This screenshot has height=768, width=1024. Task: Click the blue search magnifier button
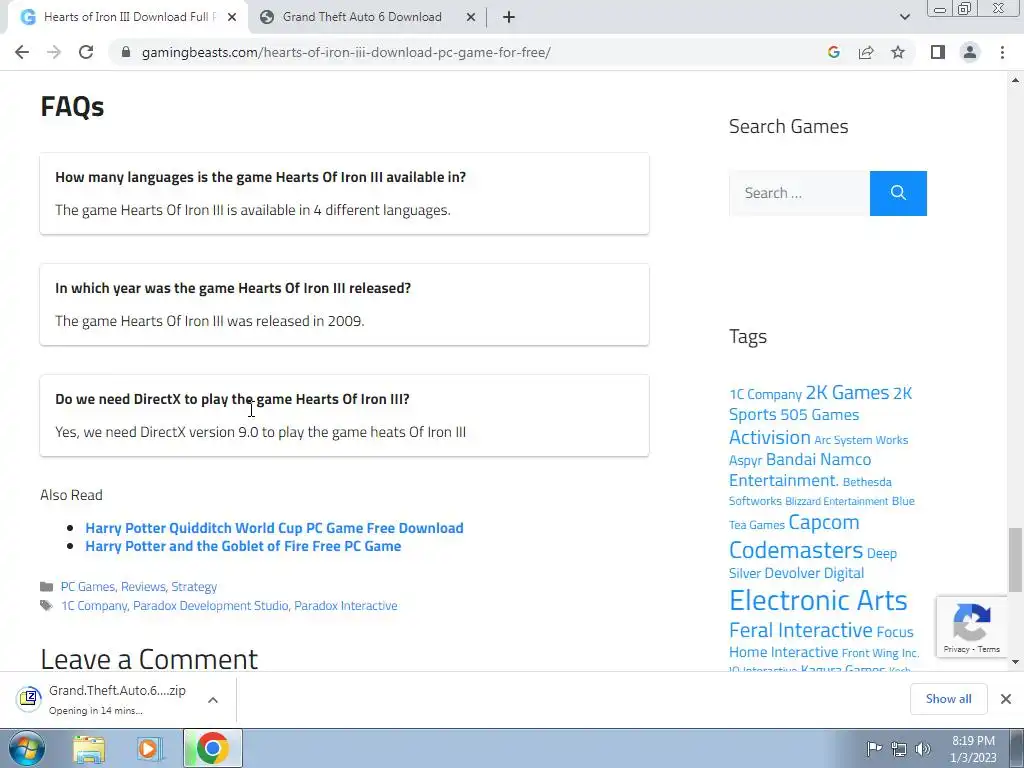click(x=898, y=193)
